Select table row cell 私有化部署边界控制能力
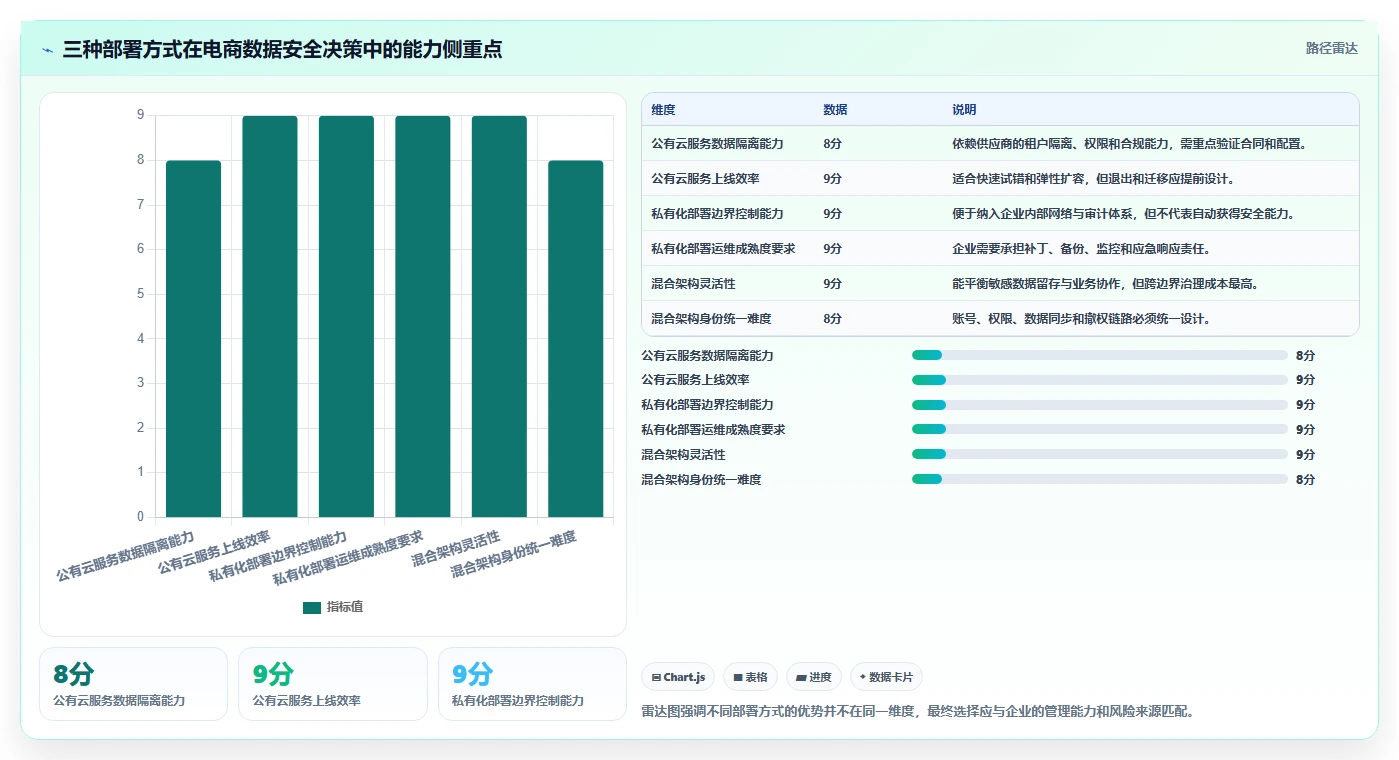 click(x=717, y=214)
